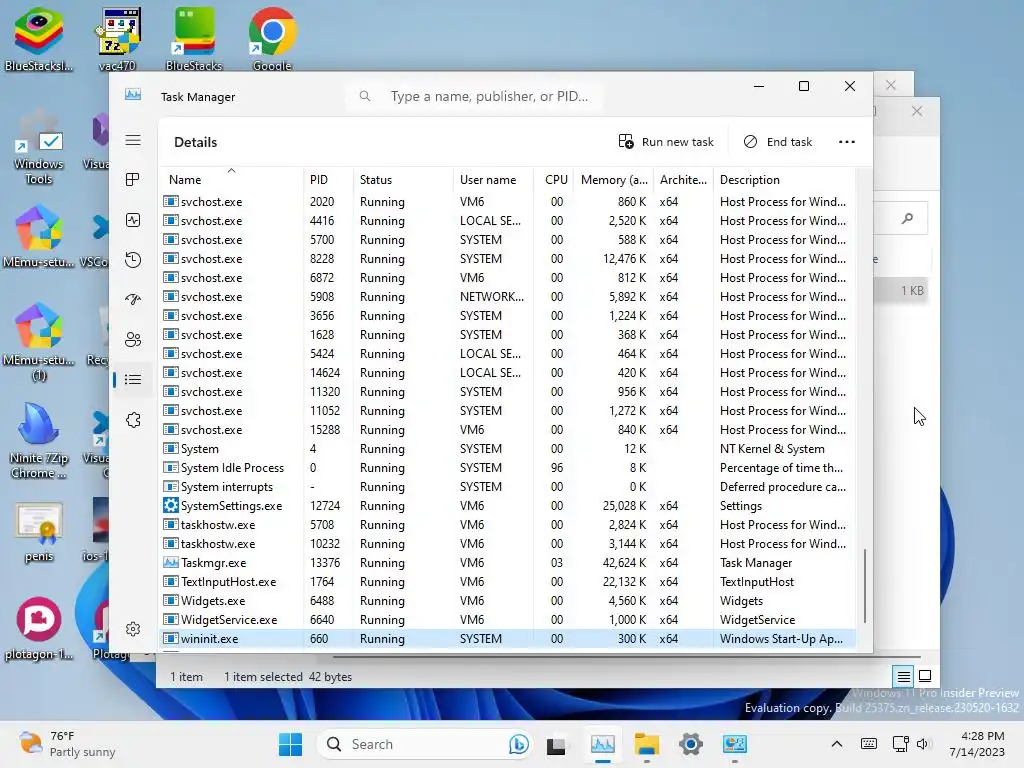1024x768 pixels.
Task: Select TextInputHost.exe process
Action: point(507,581)
